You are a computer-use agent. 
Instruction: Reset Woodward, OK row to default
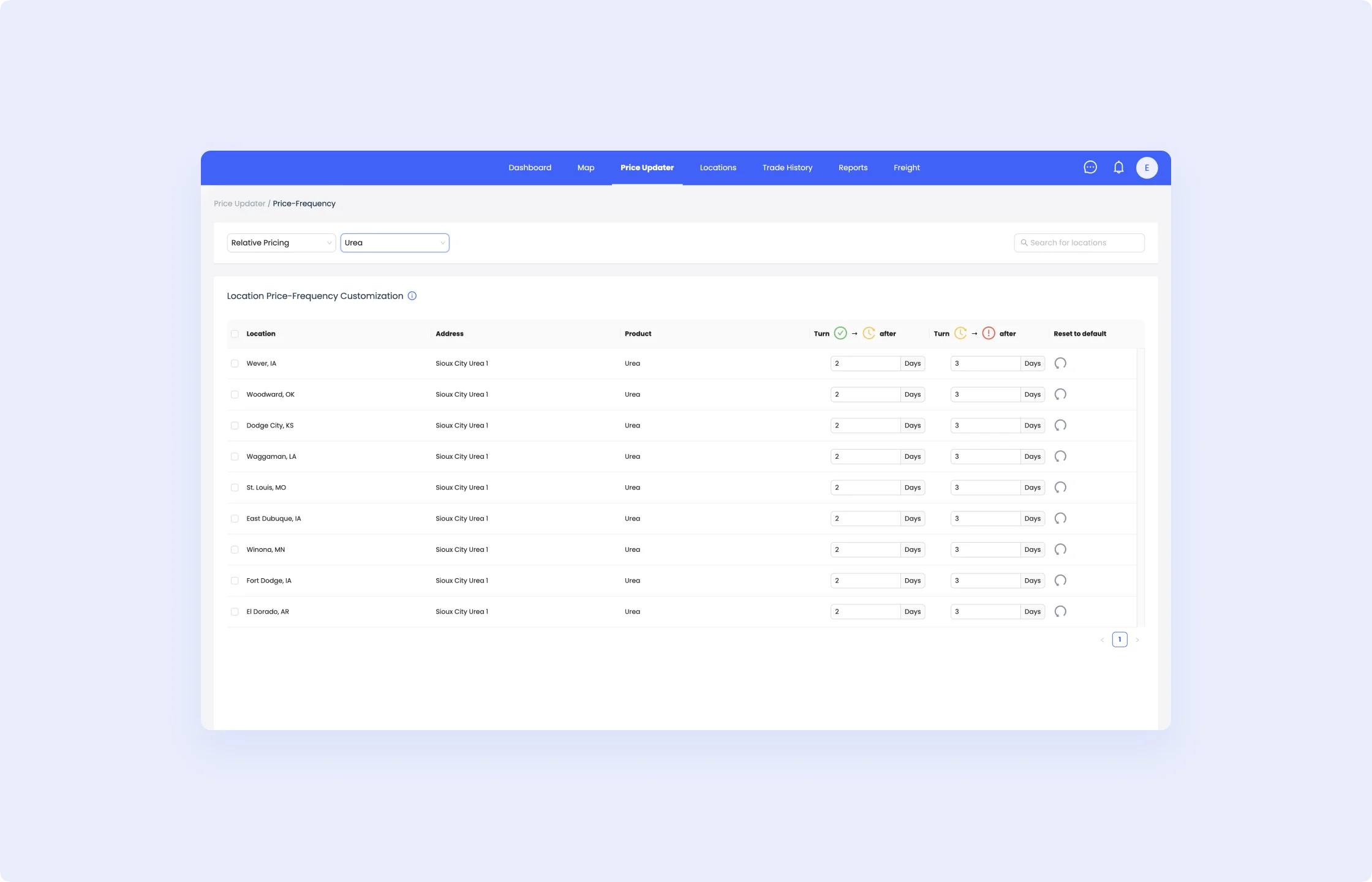point(1060,394)
